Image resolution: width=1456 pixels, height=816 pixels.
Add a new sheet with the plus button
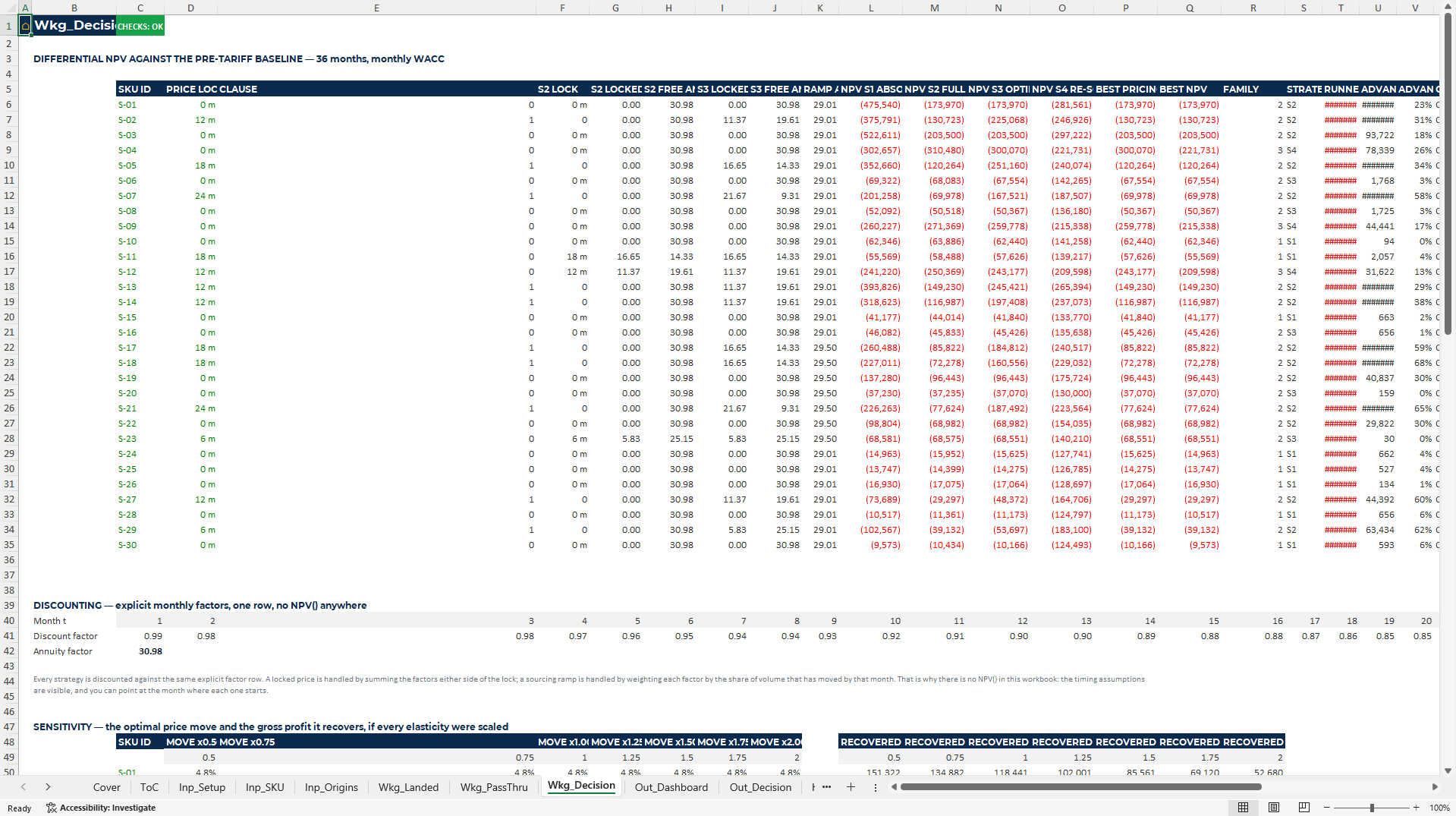[851, 787]
